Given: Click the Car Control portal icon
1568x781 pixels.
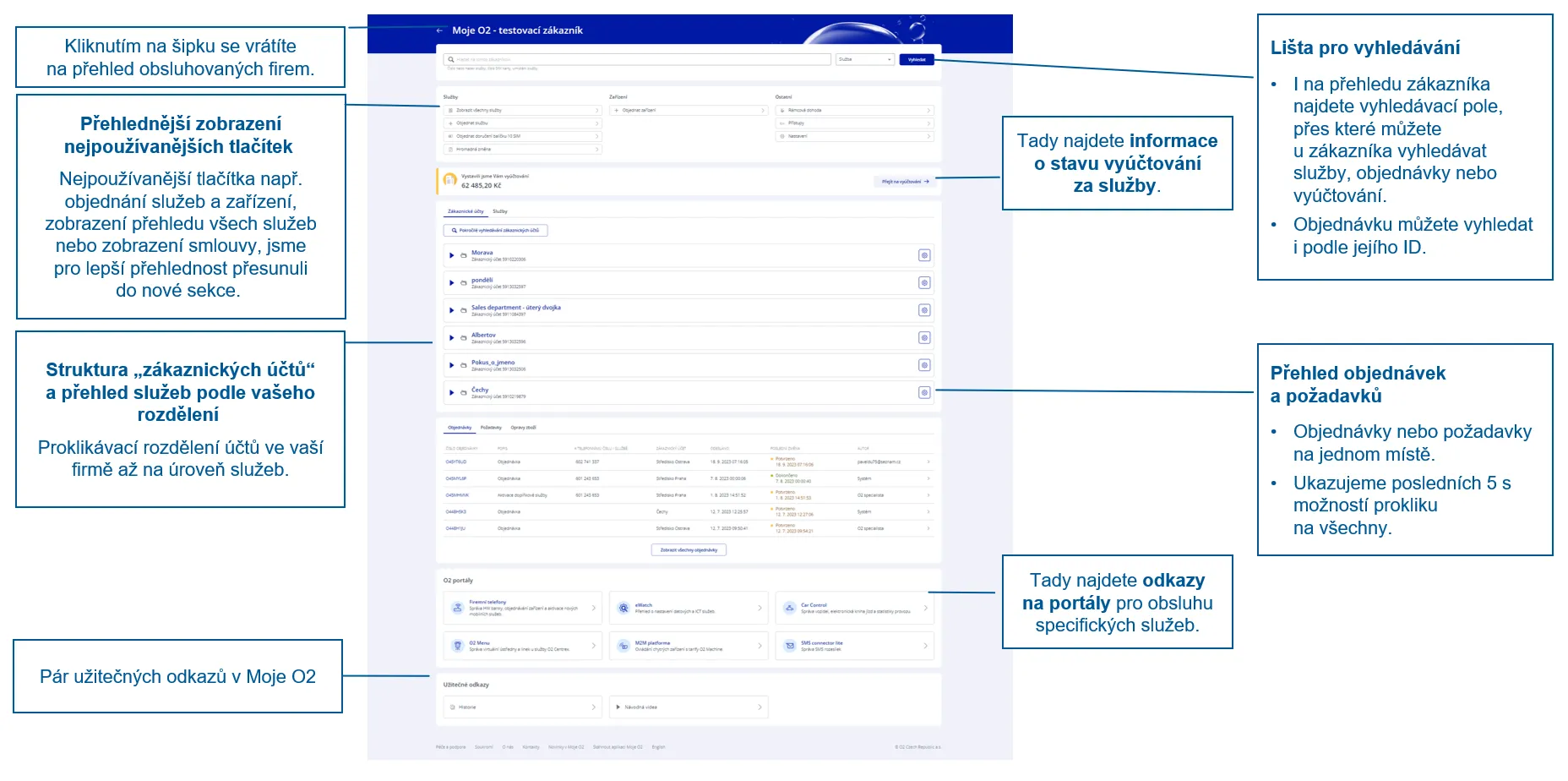Looking at the screenshot, I should point(789,608).
